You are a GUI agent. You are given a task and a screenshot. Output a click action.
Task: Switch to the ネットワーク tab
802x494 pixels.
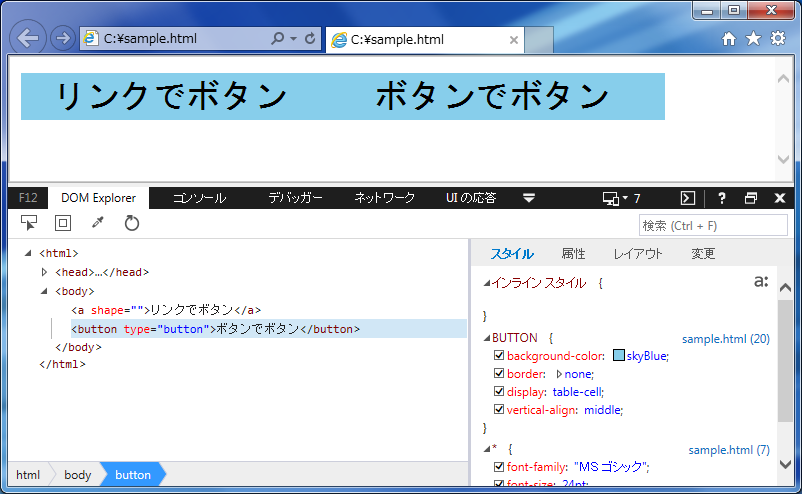pyautogui.click(x=385, y=198)
